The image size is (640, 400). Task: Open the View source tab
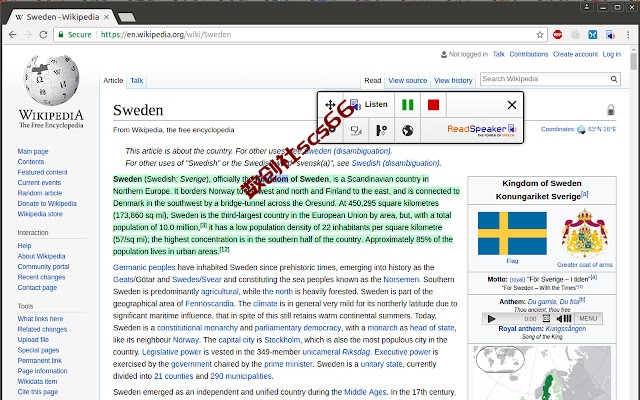click(407, 80)
